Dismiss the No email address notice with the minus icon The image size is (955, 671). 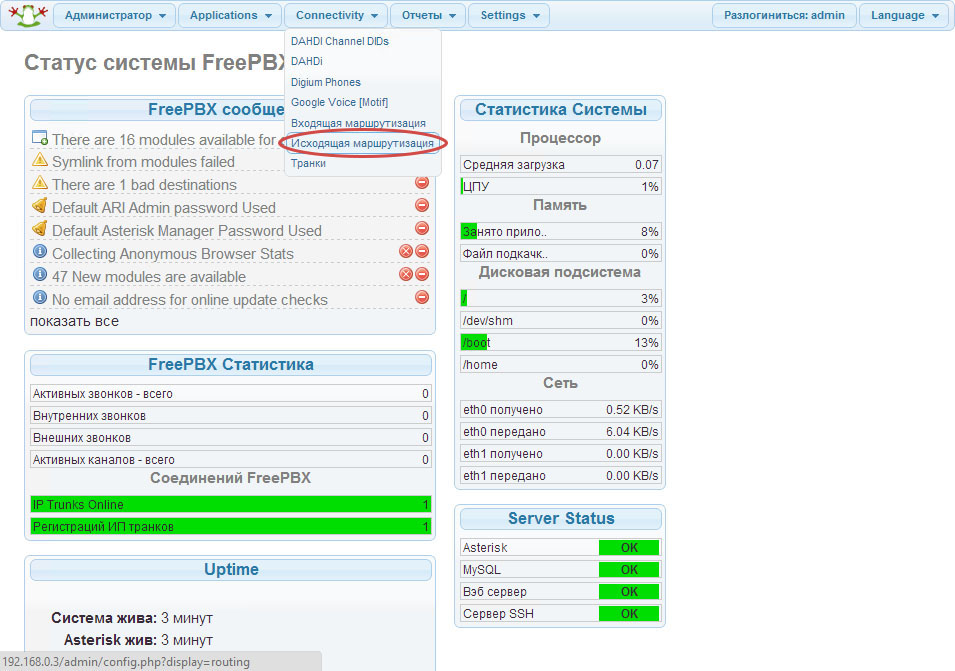pyautogui.click(x=422, y=297)
